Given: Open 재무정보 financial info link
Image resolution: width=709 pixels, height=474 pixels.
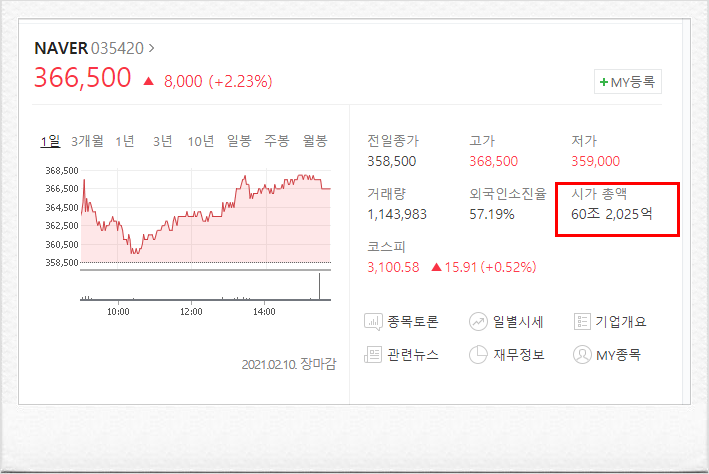Looking at the screenshot, I should tap(519, 355).
